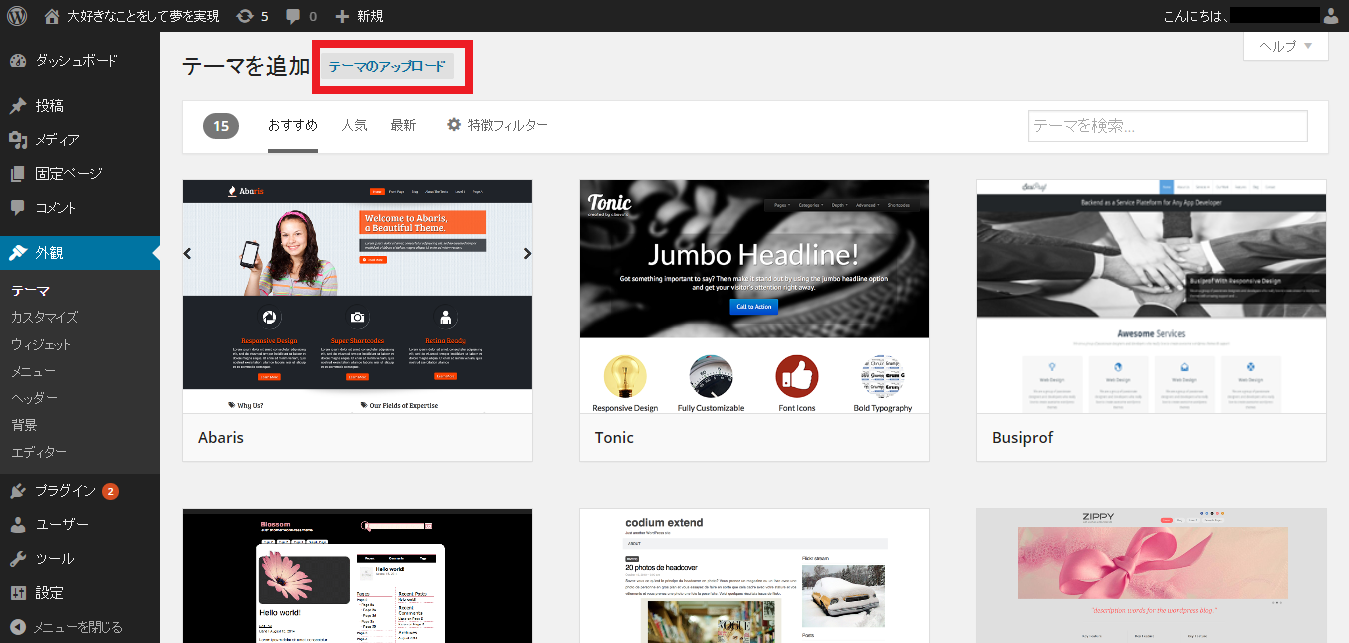The width and height of the screenshot is (1349, 643).
Task: Open the WordPress logo menu
Action: pyautogui.click(x=19, y=16)
